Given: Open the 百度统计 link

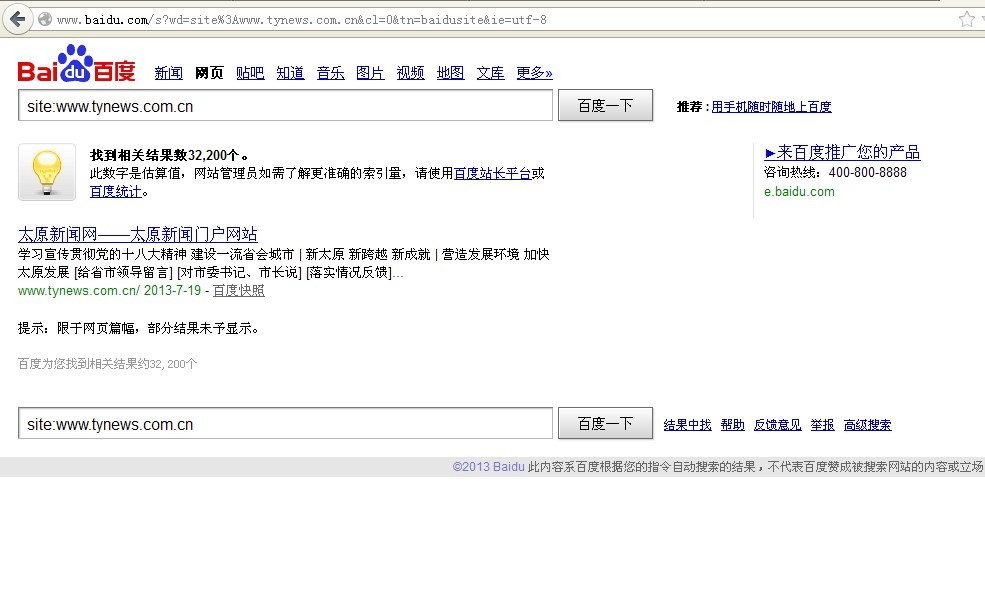Looking at the screenshot, I should coord(116,192).
